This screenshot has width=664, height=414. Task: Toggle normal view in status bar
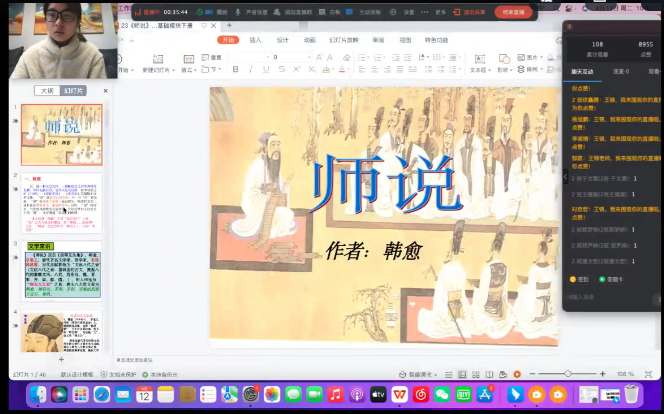[462, 374]
